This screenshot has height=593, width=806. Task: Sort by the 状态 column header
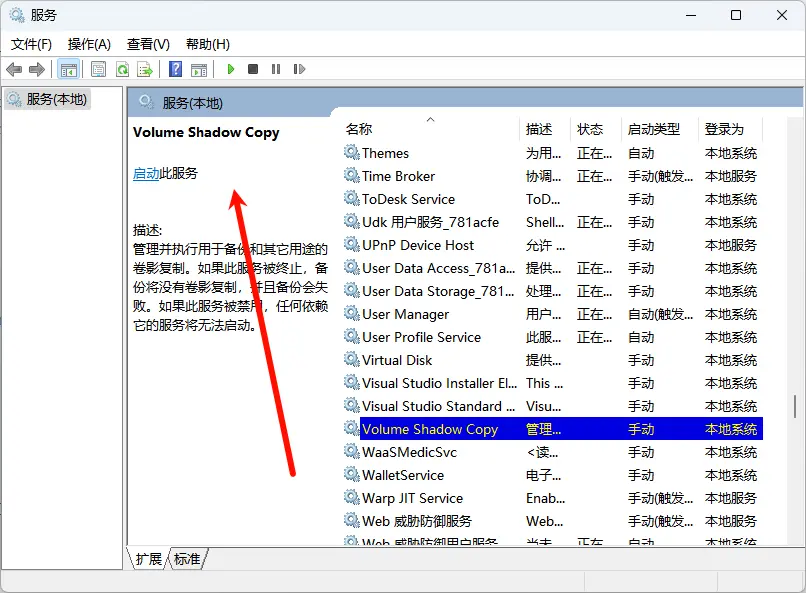tap(596, 129)
